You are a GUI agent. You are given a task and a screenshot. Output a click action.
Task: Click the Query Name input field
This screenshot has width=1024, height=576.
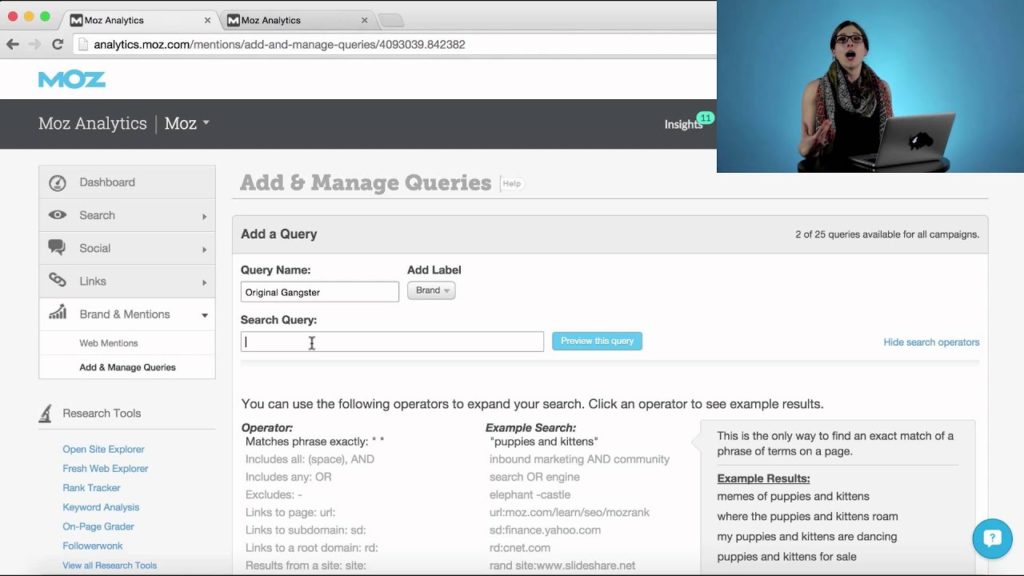pos(319,291)
